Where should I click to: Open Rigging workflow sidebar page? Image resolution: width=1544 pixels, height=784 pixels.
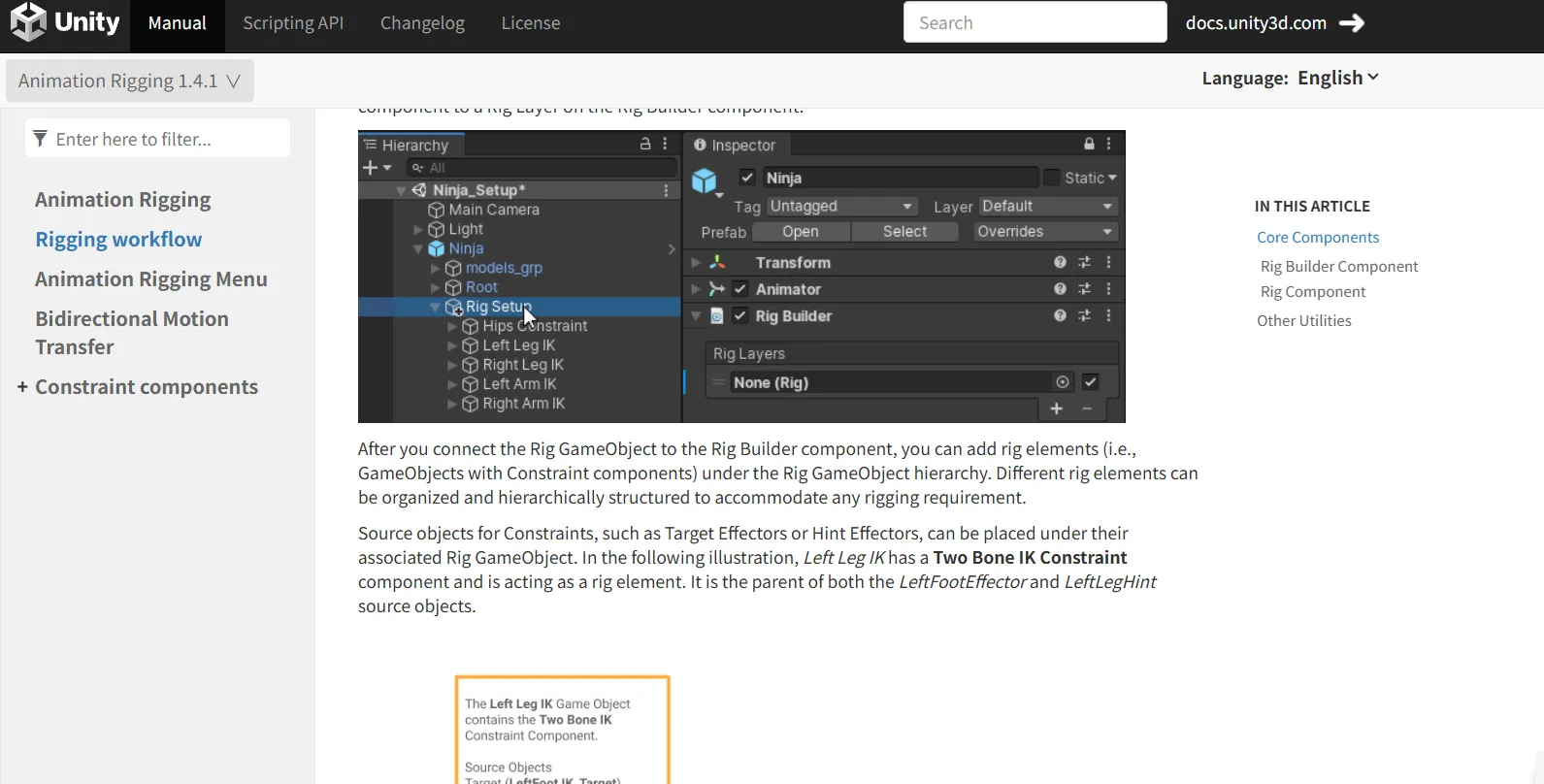(118, 240)
